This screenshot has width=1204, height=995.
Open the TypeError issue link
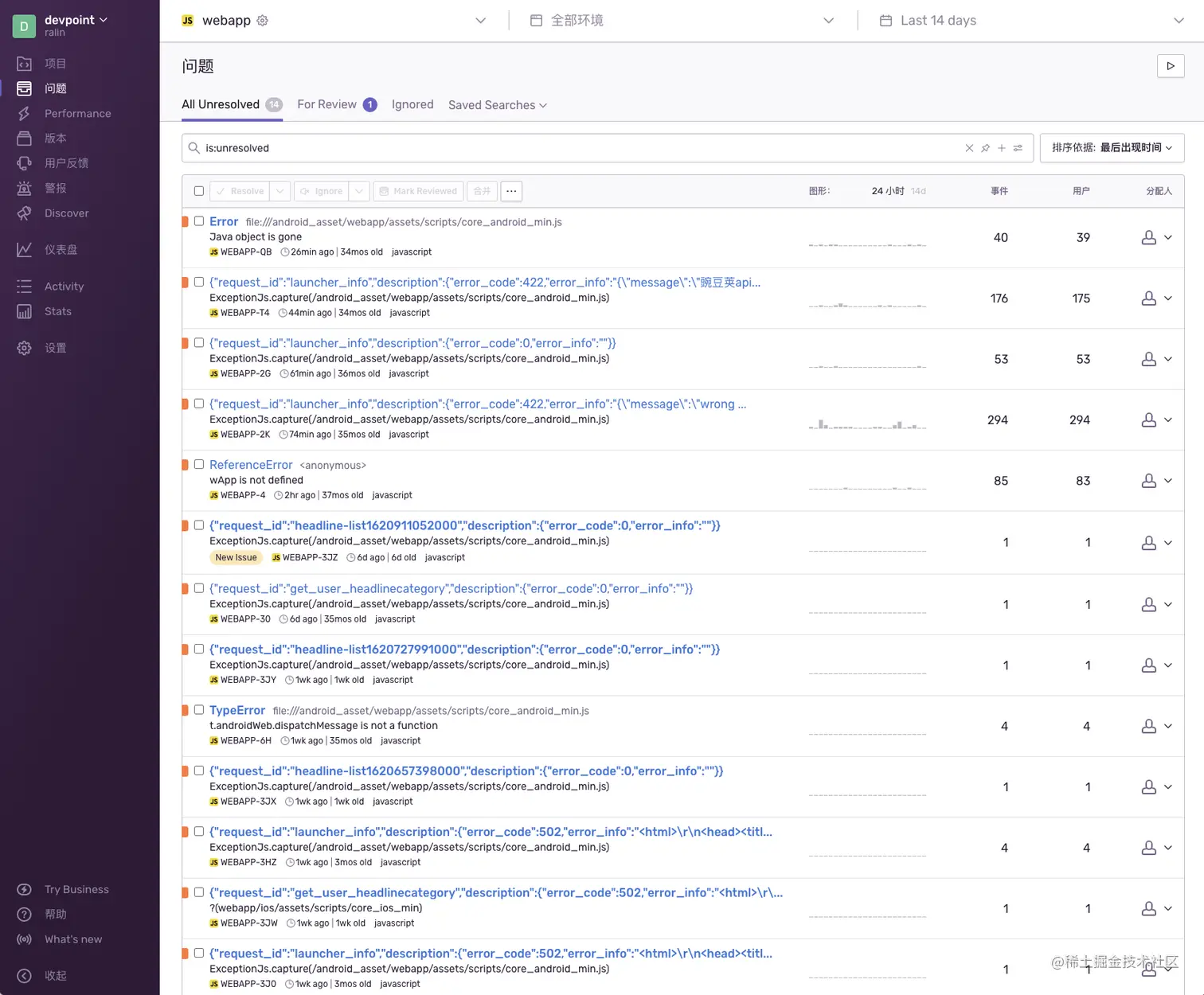(237, 710)
